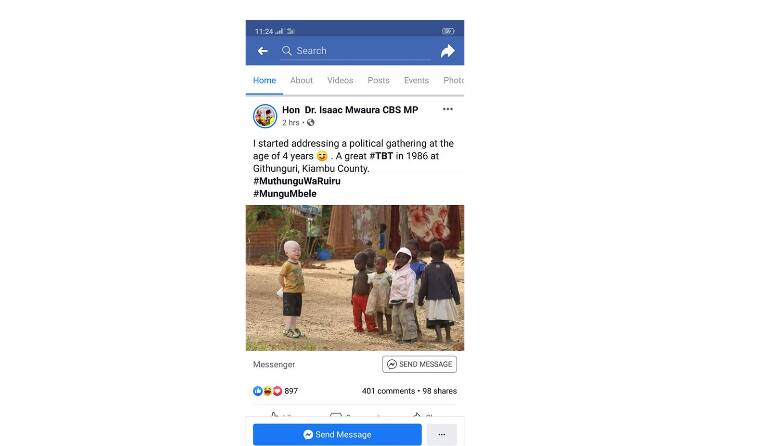Open the Events tab
Viewport: 772px width, 446px height.
click(x=417, y=80)
